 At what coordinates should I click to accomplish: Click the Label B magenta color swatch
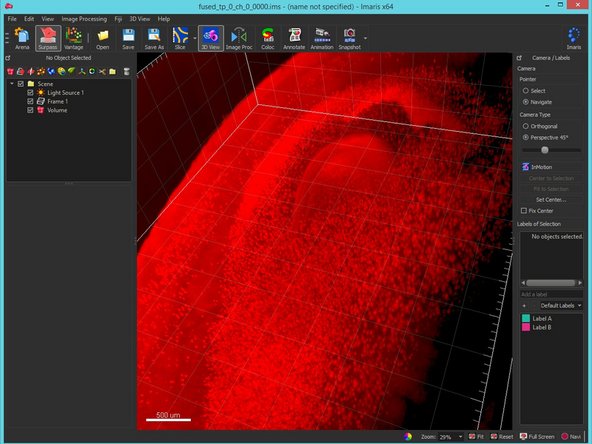(526, 327)
